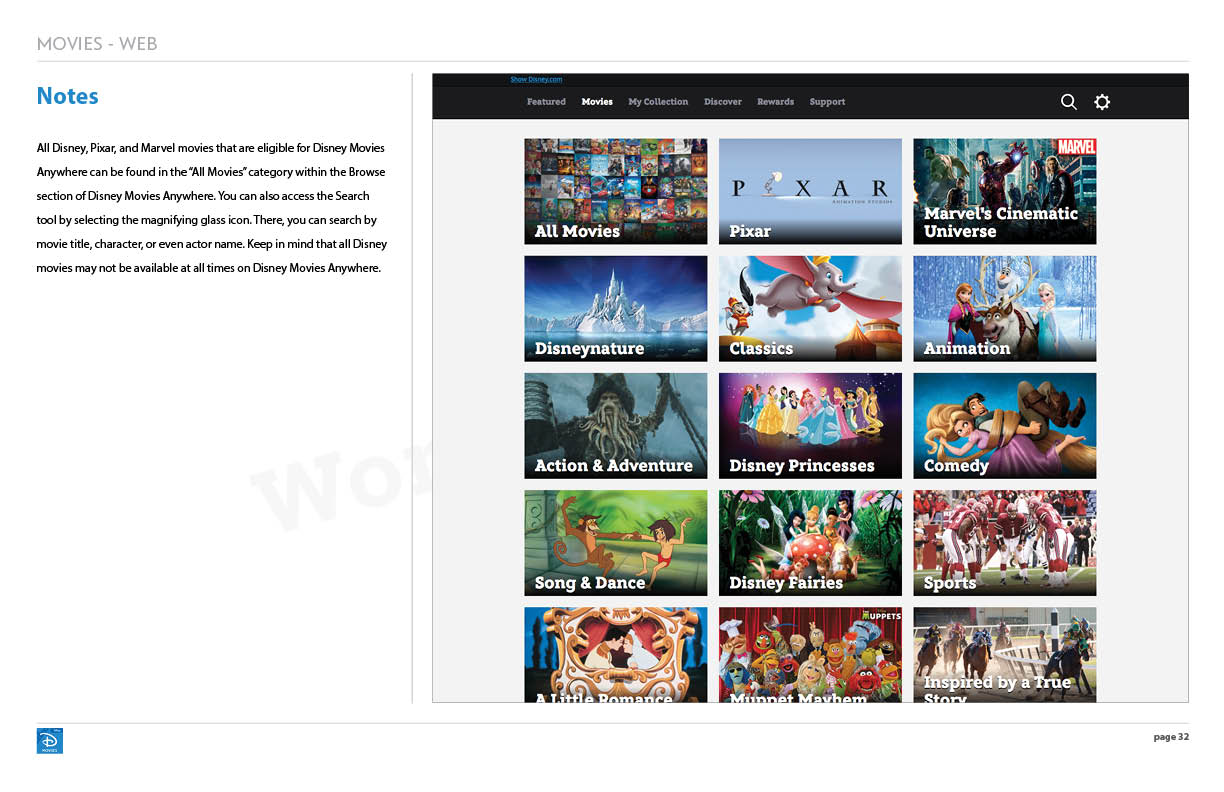Screen dimensions: 1224x792
Task: Browse the Pixar category
Action: (810, 191)
